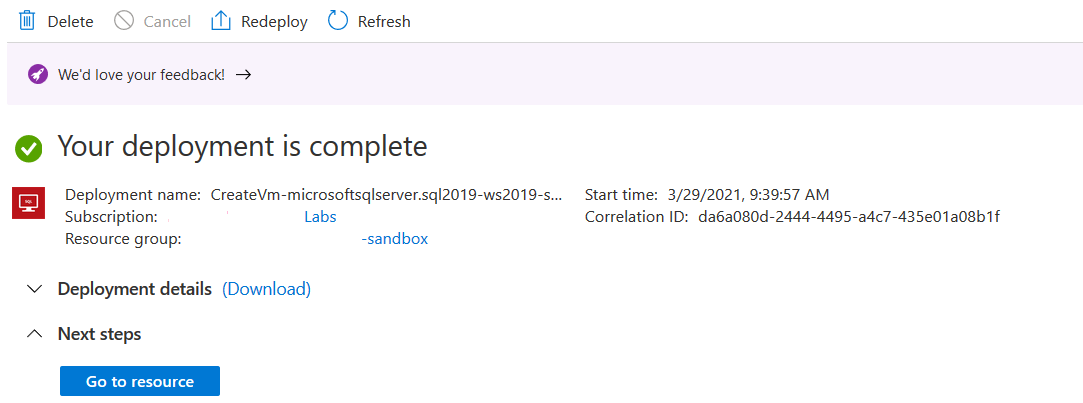This screenshot has height=403, width=1083.
Task: Toggle the Deployment details section heading
Action: click(x=135, y=289)
